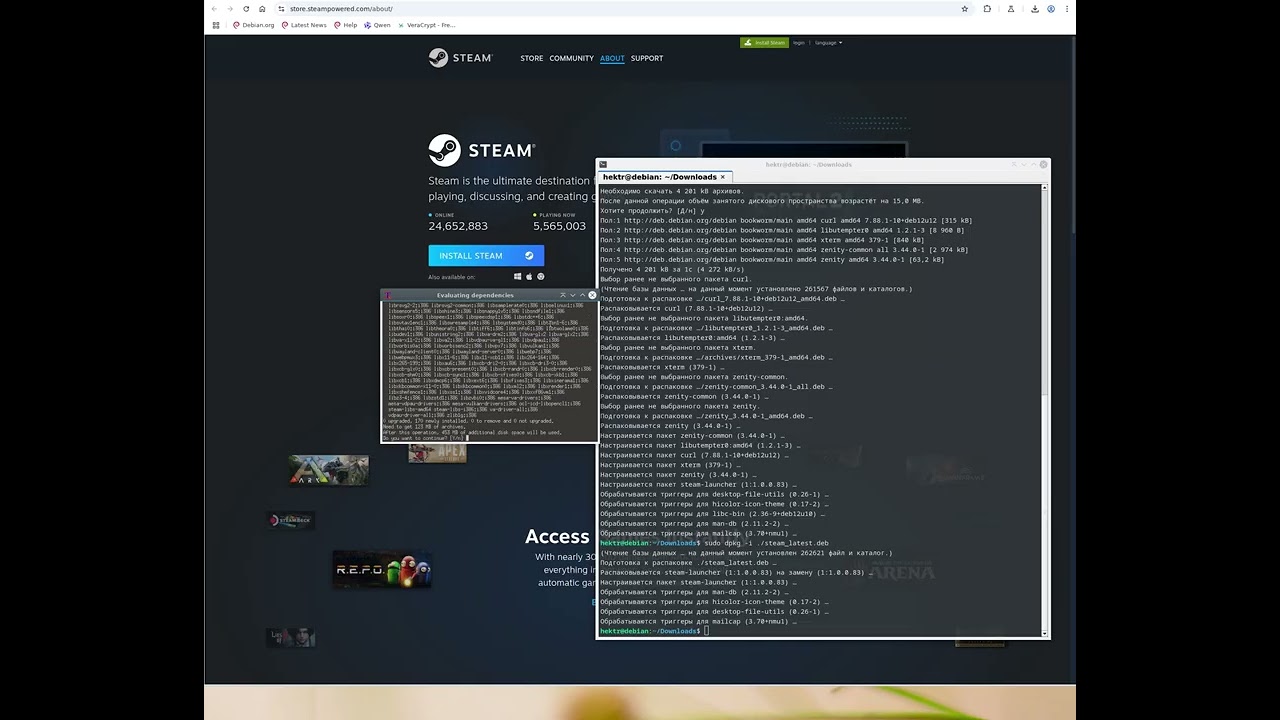Open the Help bookmark
Viewport: 1280px width, 720px height.
click(x=345, y=25)
